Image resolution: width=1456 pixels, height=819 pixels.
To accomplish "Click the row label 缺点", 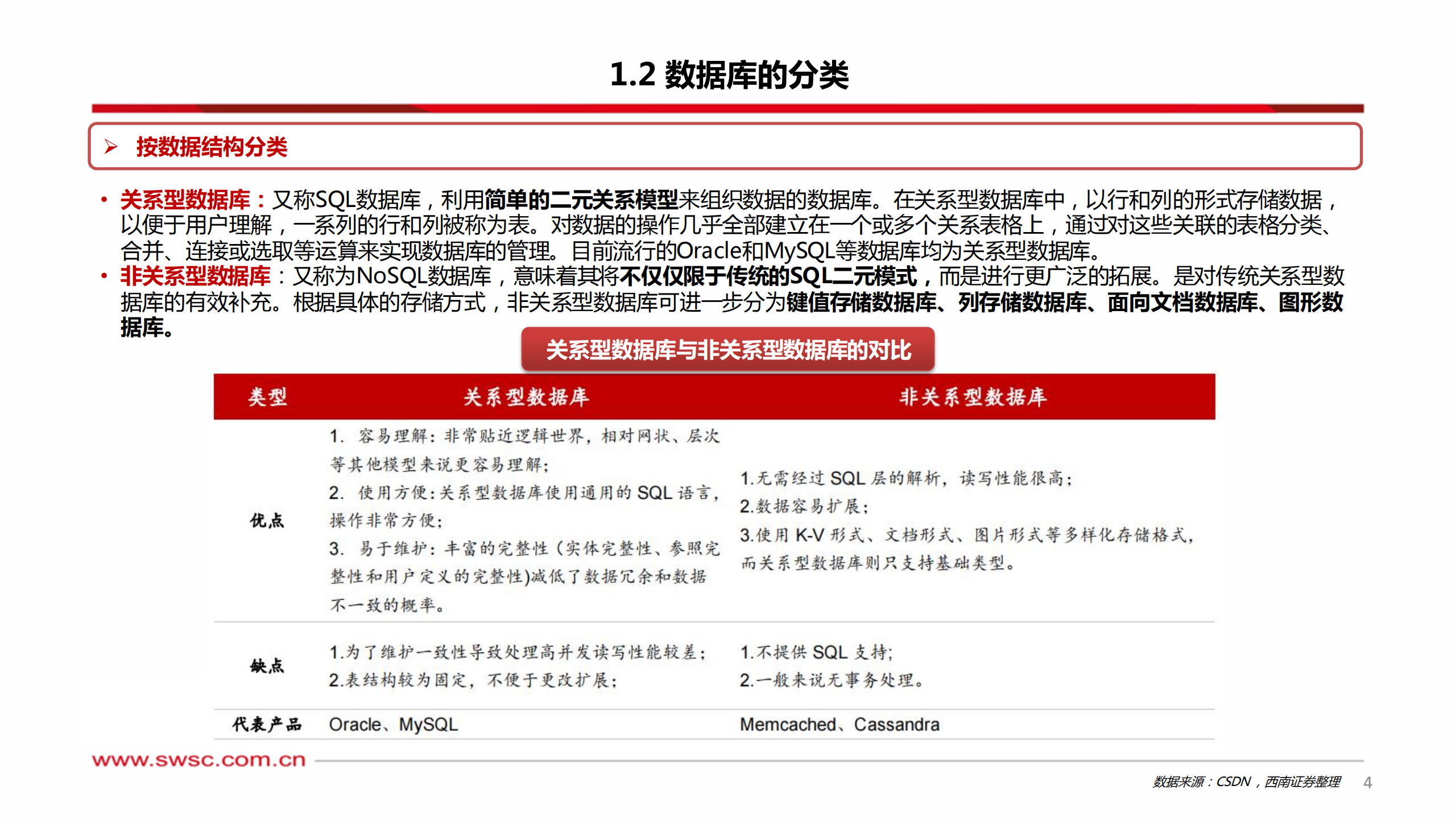I will coord(267,665).
